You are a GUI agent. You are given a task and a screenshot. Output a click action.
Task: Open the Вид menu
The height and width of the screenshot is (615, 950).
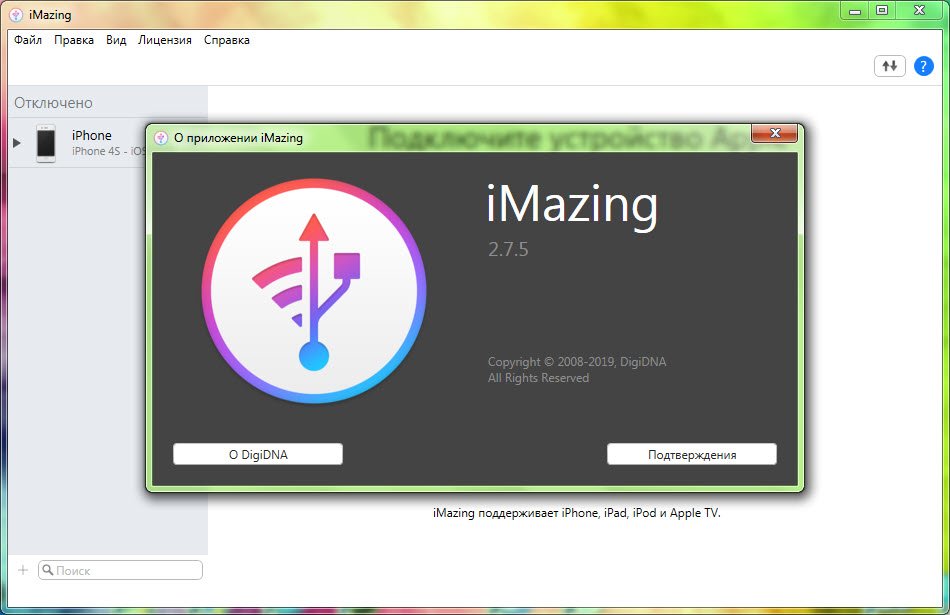coord(116,40)
